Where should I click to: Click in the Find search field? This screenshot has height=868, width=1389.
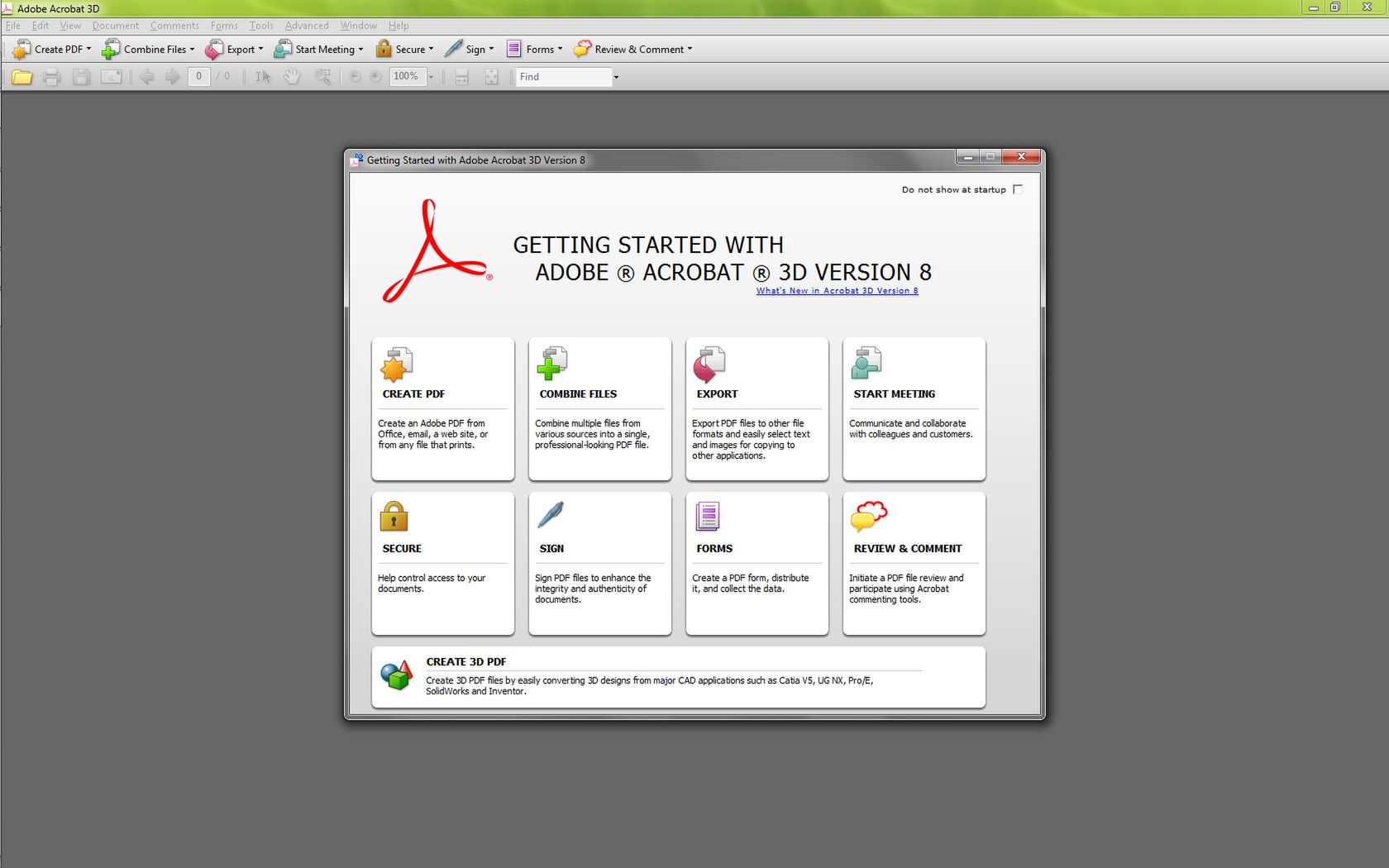pyautogui.click(x=563, y=77)
